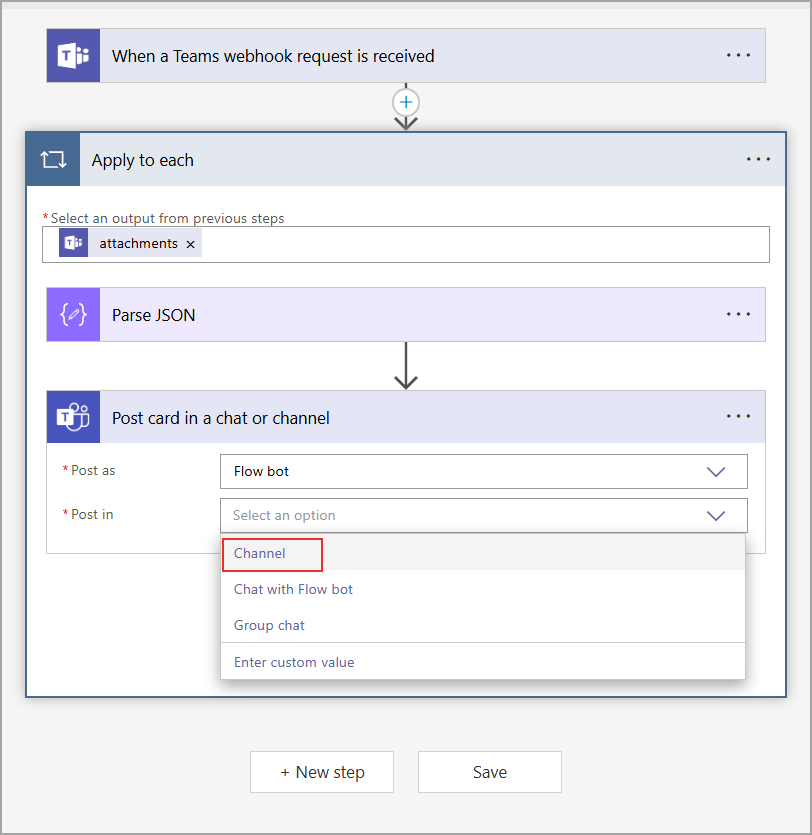Expand the Post in dropdown
Screen dimensions: 812x835
tap(716, 515)
